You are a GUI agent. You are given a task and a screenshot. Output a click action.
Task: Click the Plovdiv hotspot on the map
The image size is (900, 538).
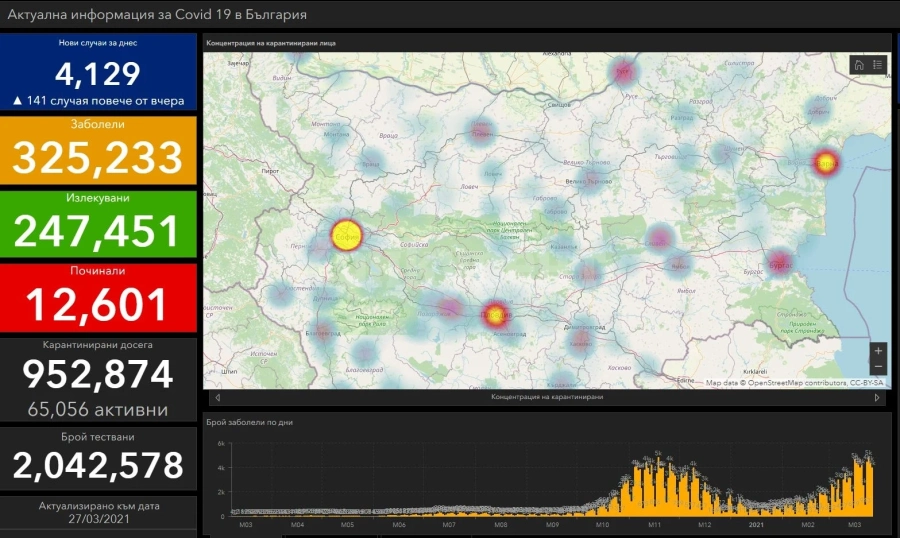click(495, 315)
